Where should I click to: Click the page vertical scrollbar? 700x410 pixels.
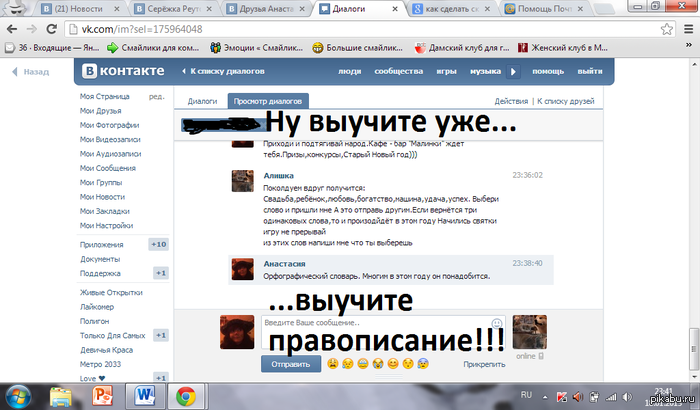694,348
